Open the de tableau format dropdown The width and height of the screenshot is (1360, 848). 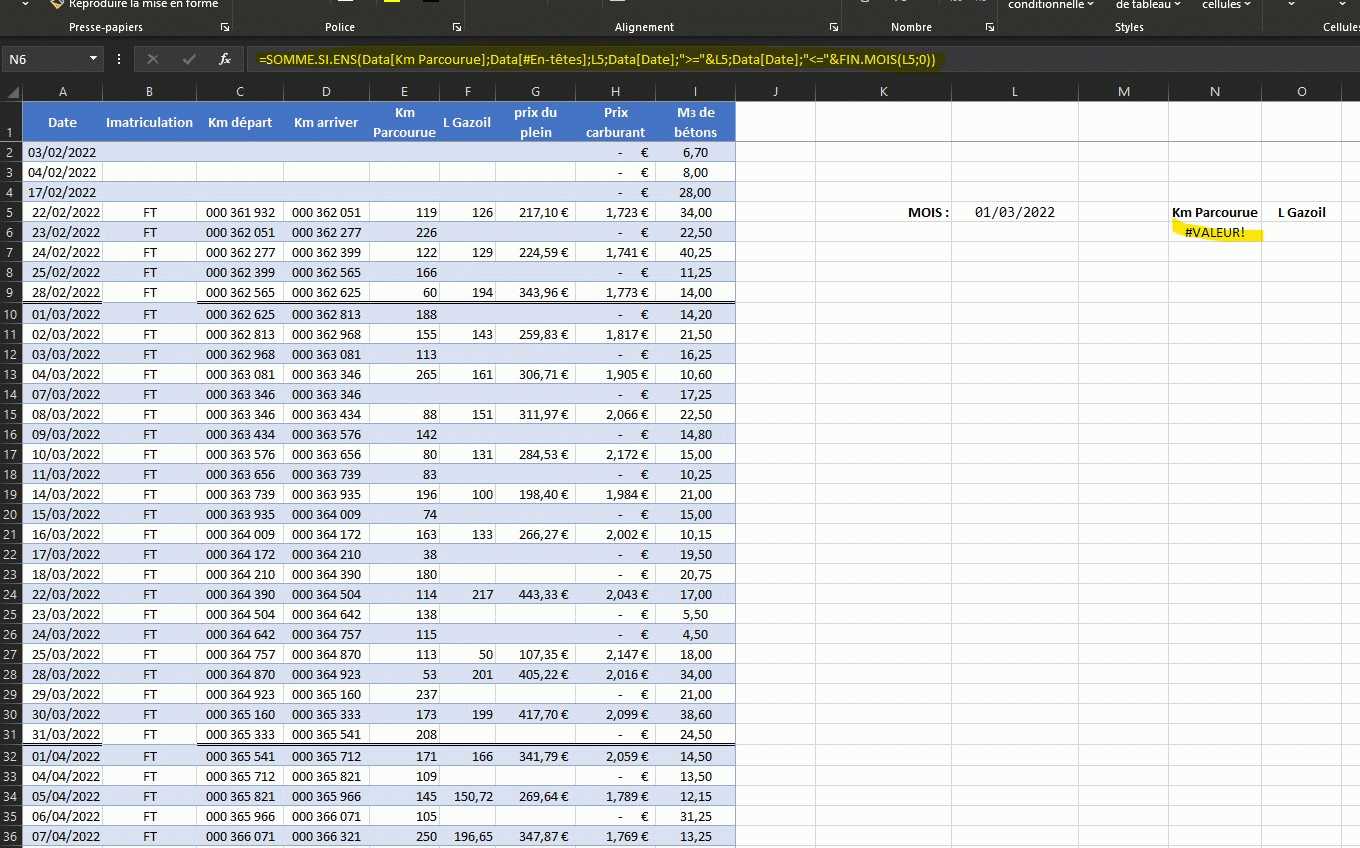click(x=1147, y=5)
